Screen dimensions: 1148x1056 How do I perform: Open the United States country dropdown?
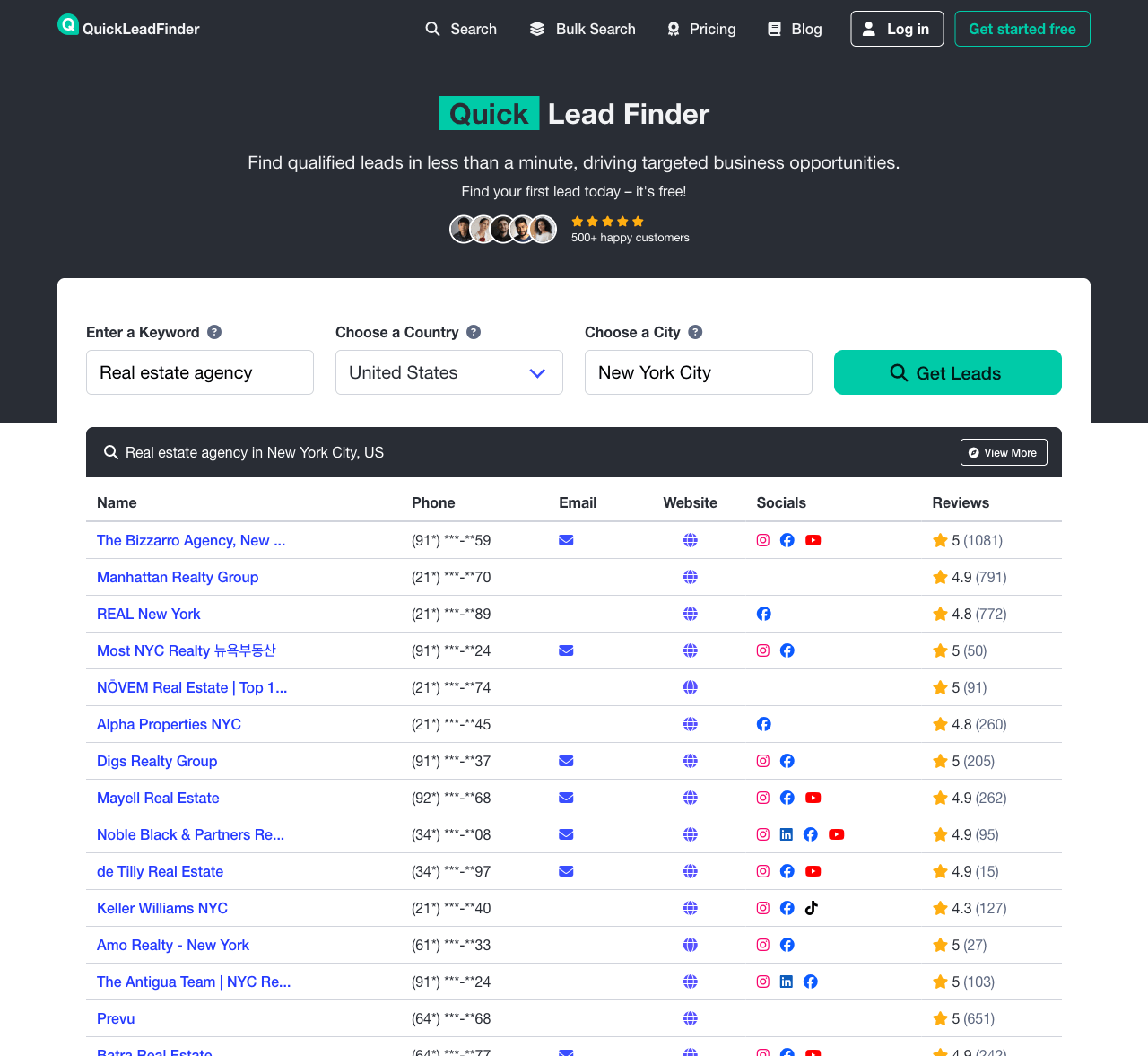tap(449, 372)
